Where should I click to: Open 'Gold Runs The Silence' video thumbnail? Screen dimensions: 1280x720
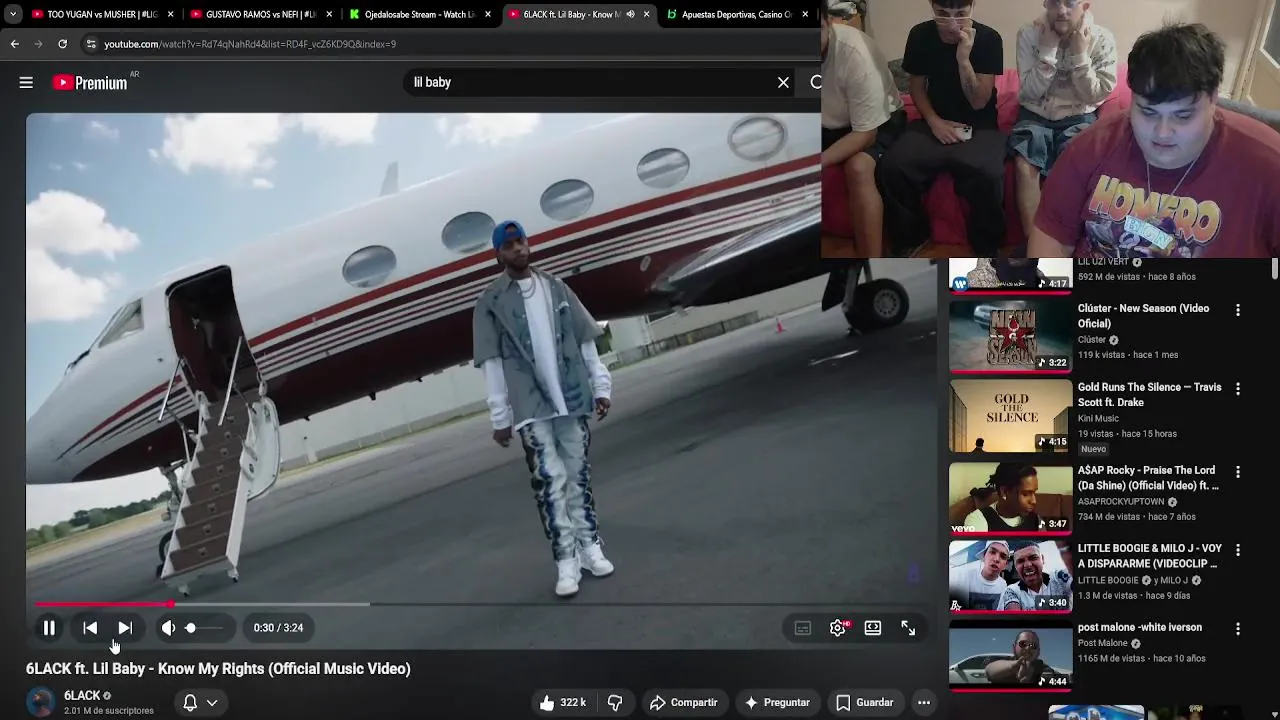pos(1009,415)
